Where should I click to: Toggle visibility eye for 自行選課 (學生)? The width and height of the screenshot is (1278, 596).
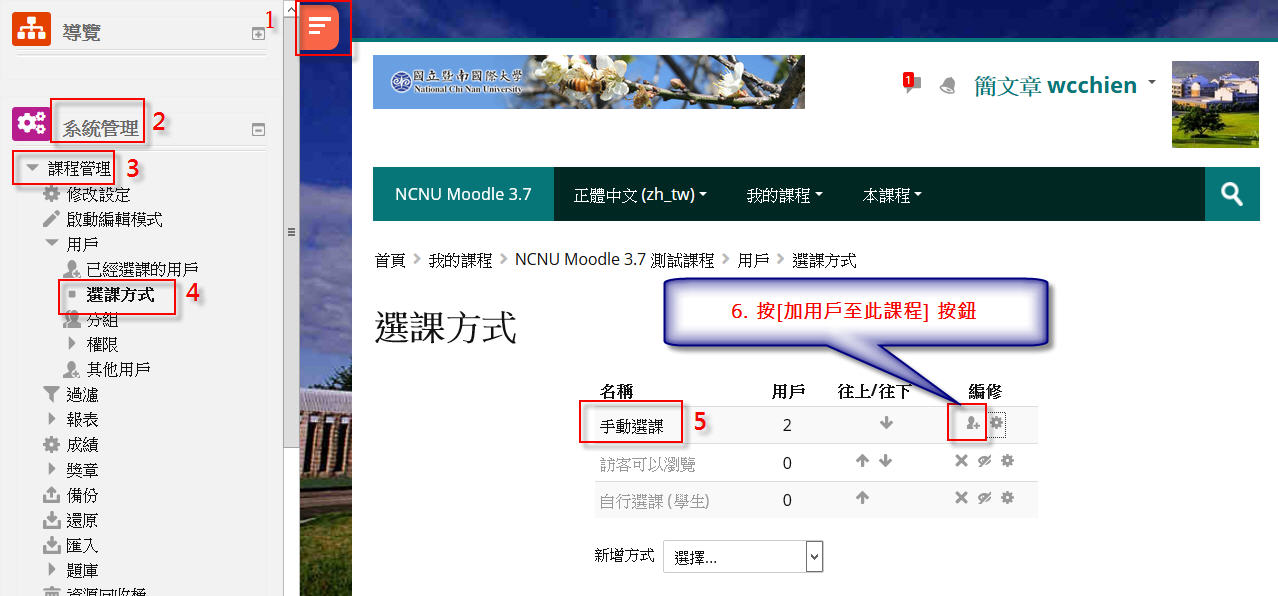(984, 498)
